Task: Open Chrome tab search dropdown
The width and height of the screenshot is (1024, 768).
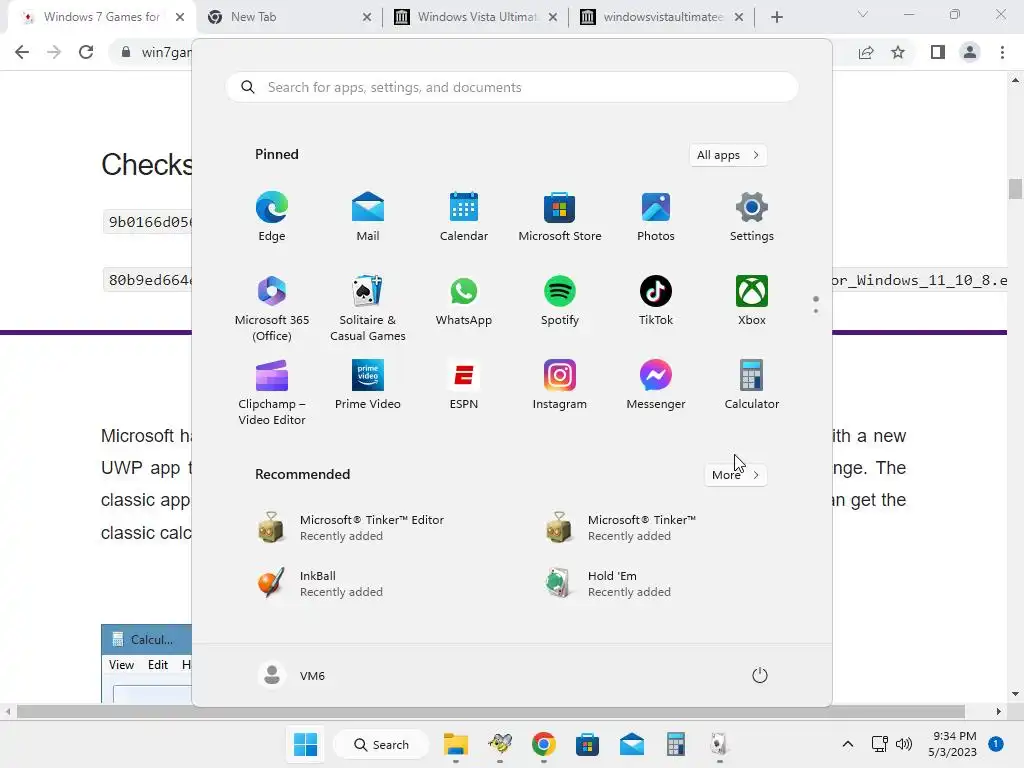Action: [863, 14]
